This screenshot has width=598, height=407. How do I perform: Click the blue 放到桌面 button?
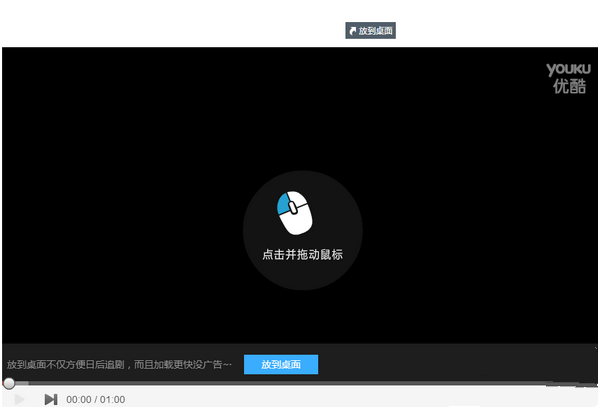pyautogui.click(x=281, y=364)
